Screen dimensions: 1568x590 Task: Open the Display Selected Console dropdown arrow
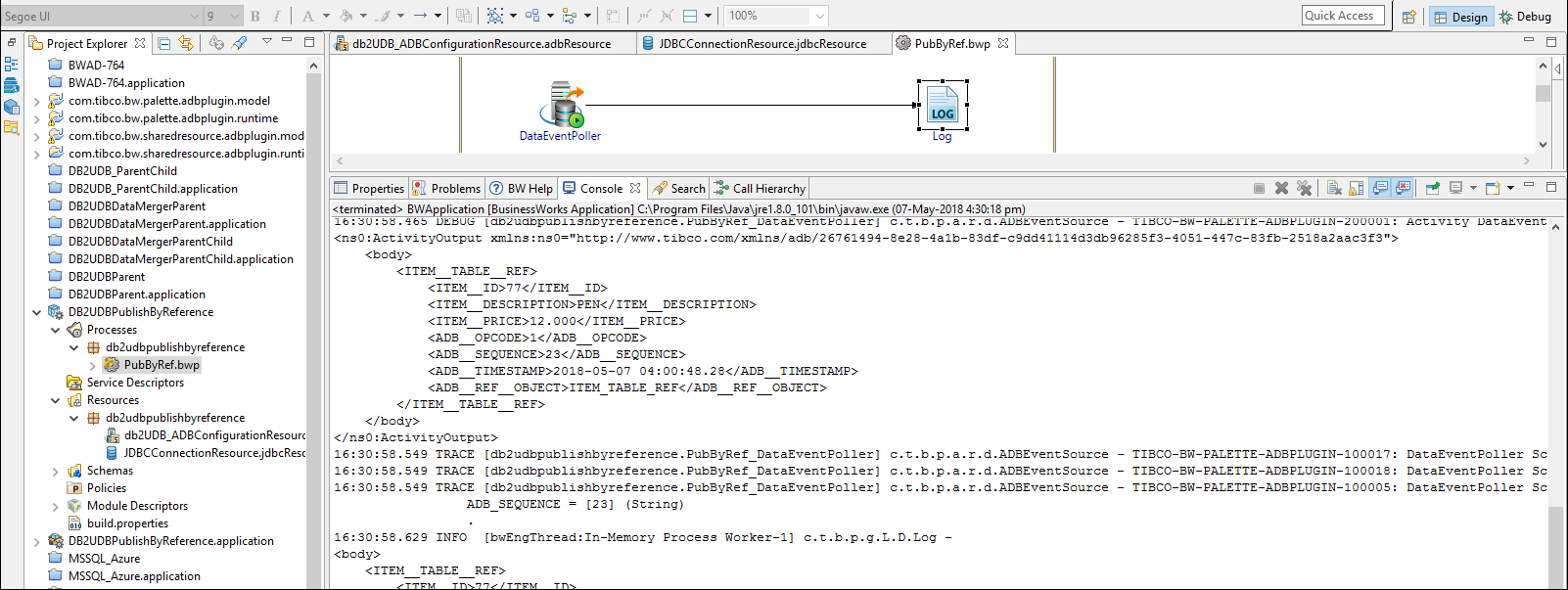1473,188
